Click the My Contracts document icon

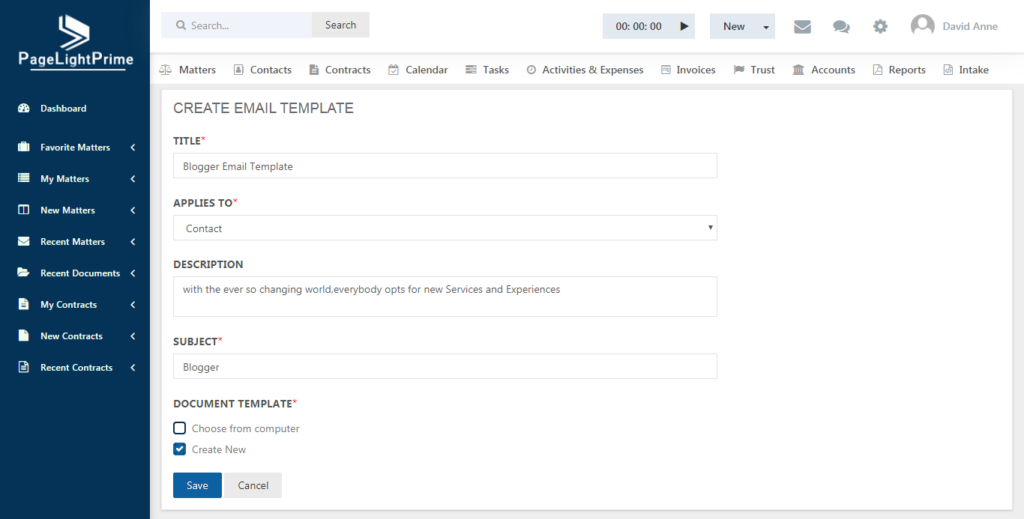pyautogui.click(x=24, y=304)
